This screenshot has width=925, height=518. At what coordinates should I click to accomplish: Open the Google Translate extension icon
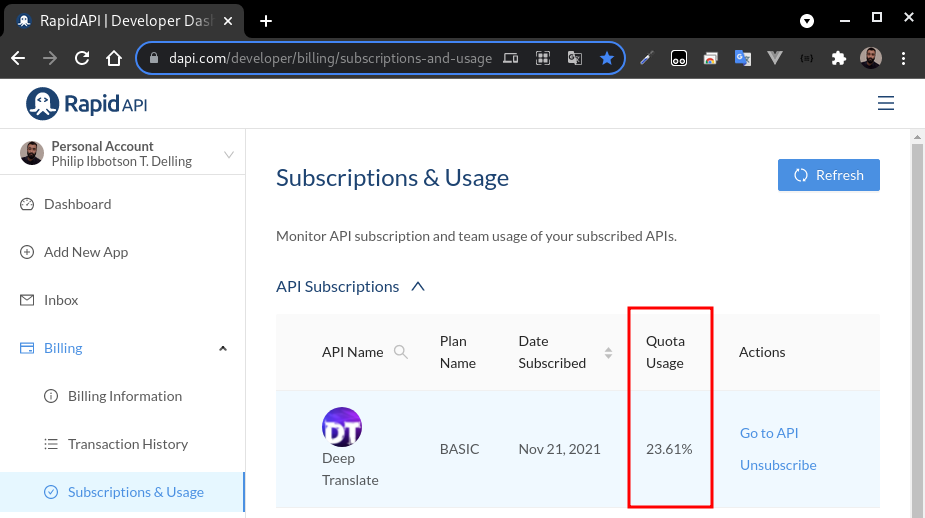point(743,58)
